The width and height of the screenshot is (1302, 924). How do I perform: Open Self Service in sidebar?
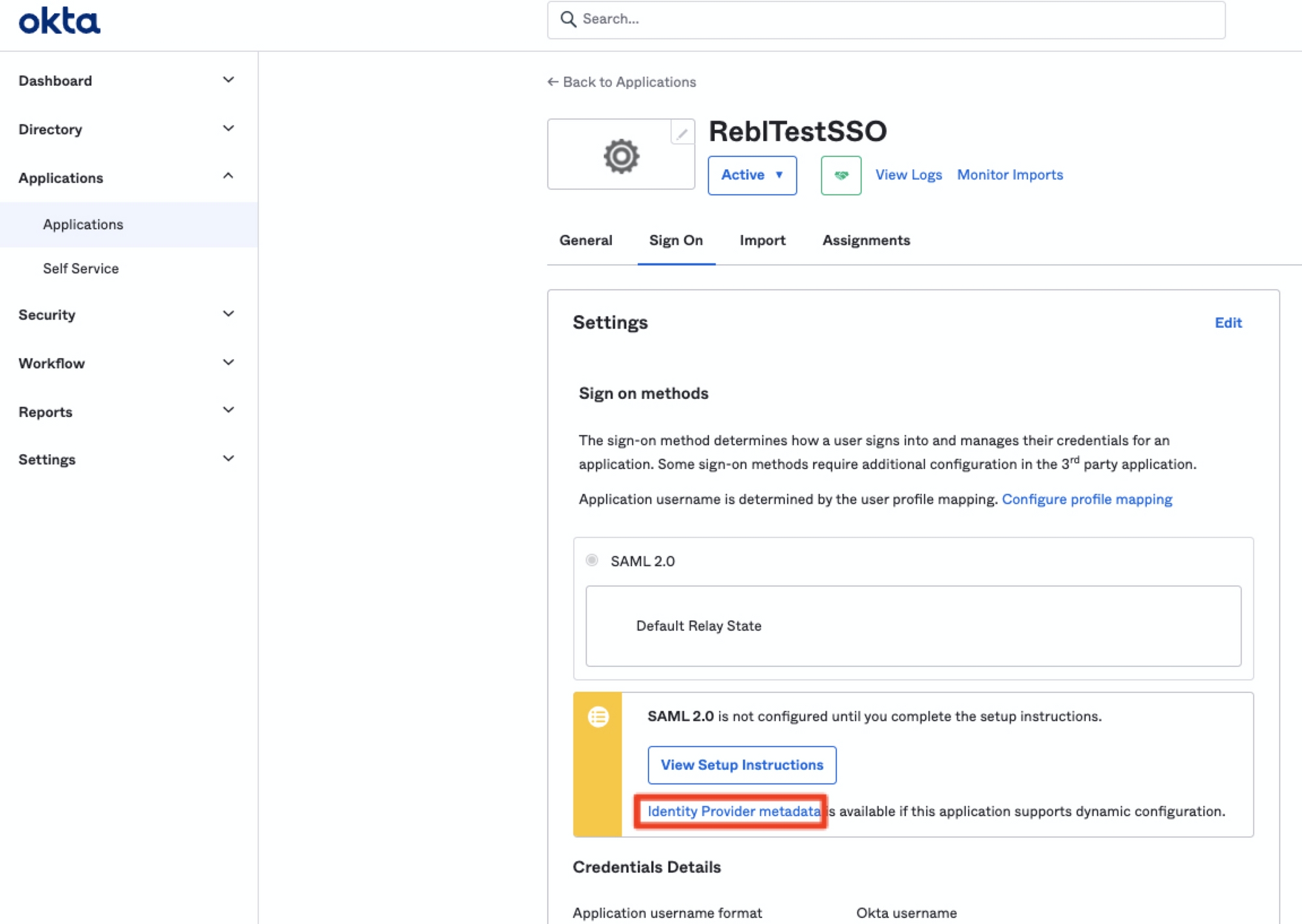point(81,268)
